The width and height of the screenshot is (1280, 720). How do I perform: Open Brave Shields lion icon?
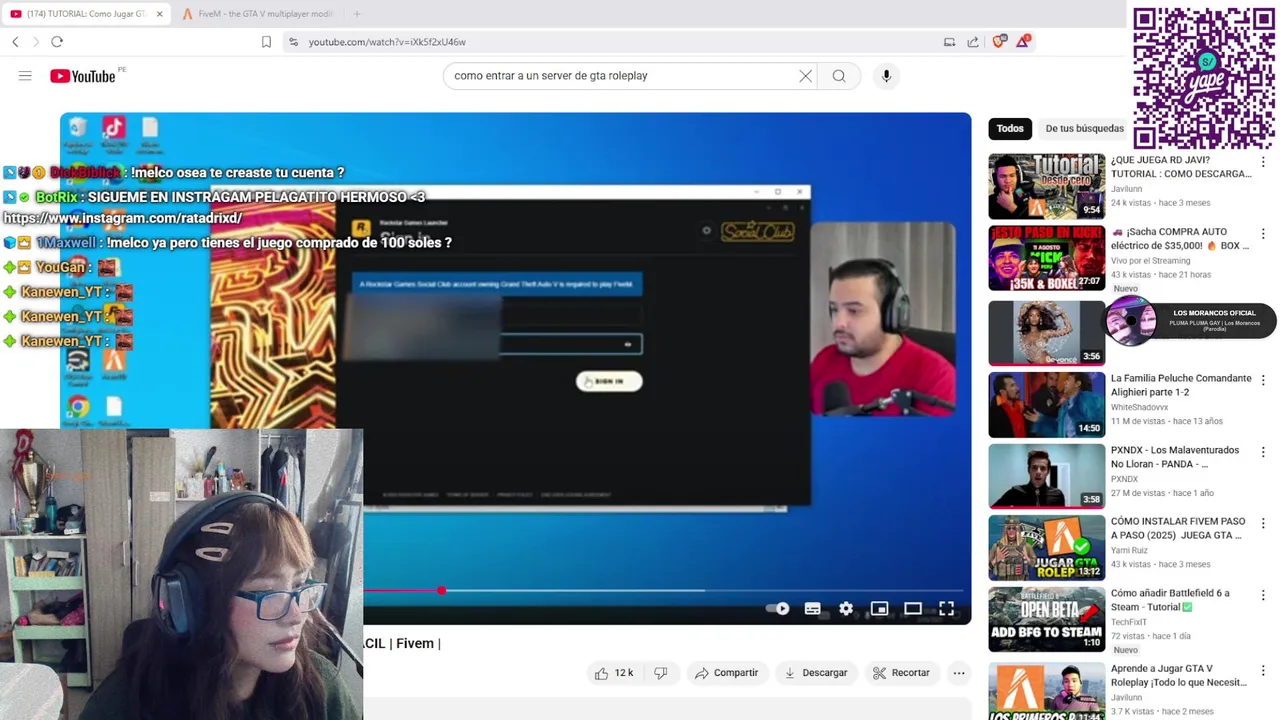pyautogui.click(x=999, y=42)
